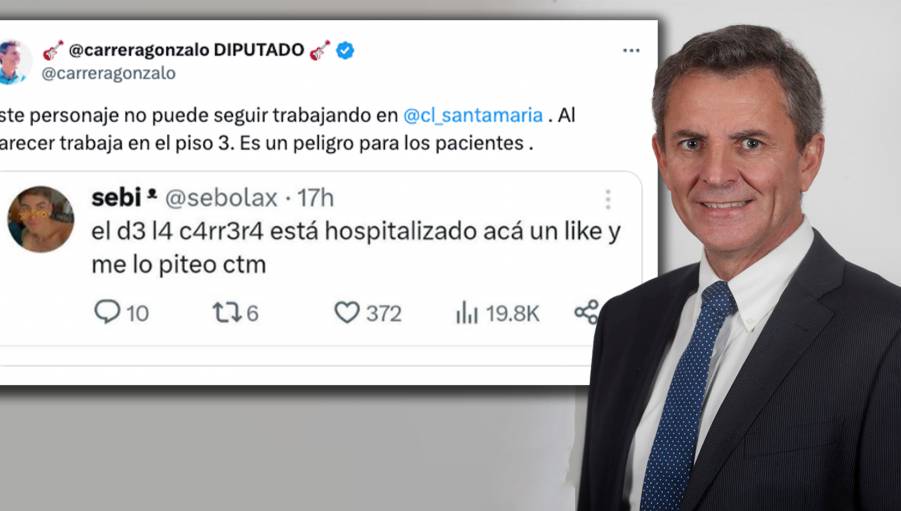Click the portrait photo of the suited man

tap(741, 270)
